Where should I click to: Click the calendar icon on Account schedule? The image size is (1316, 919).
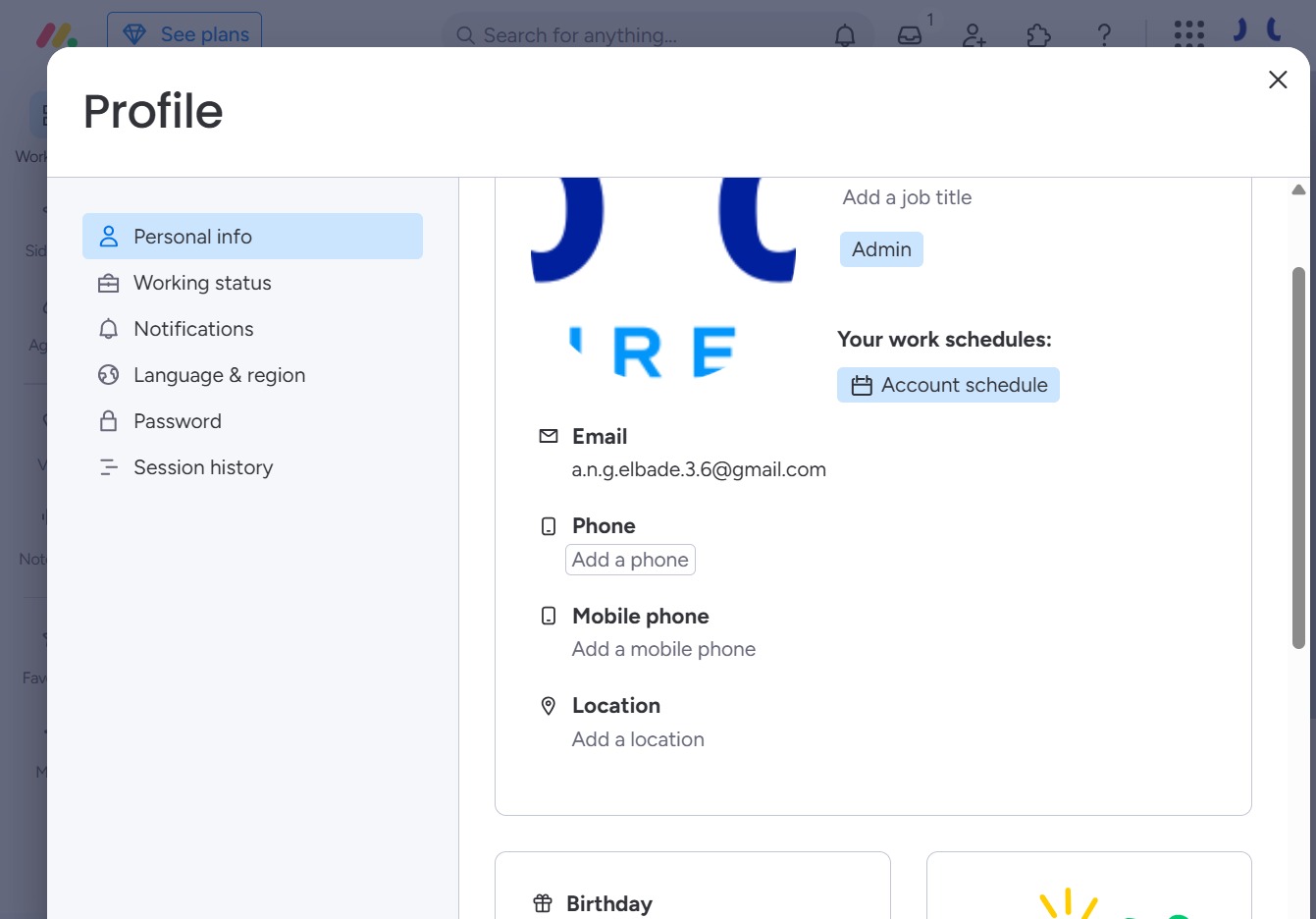[862, 386]
